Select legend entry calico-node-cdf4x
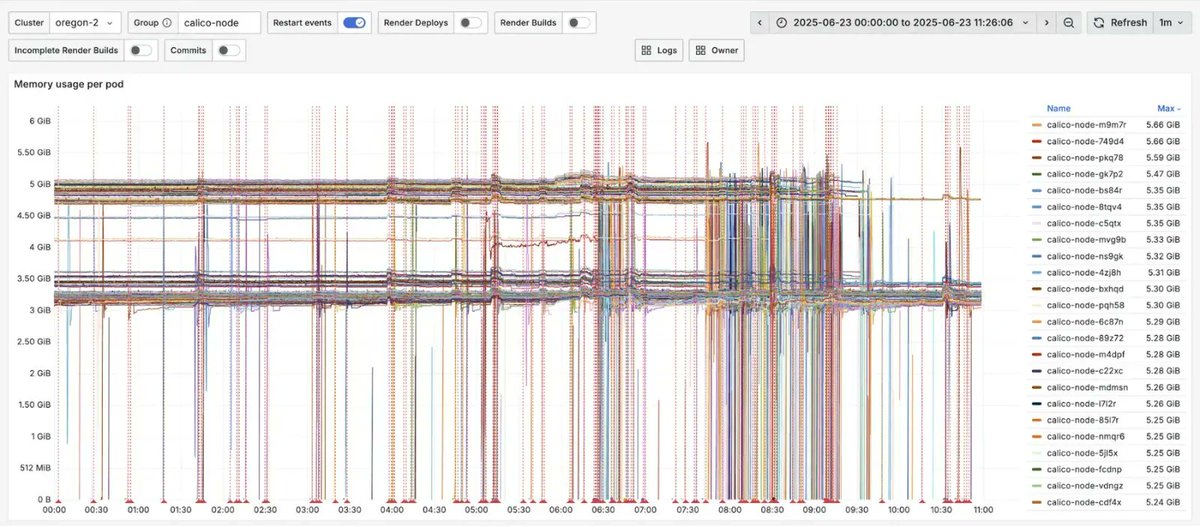1200x527 pixels. click(1086, 502)
